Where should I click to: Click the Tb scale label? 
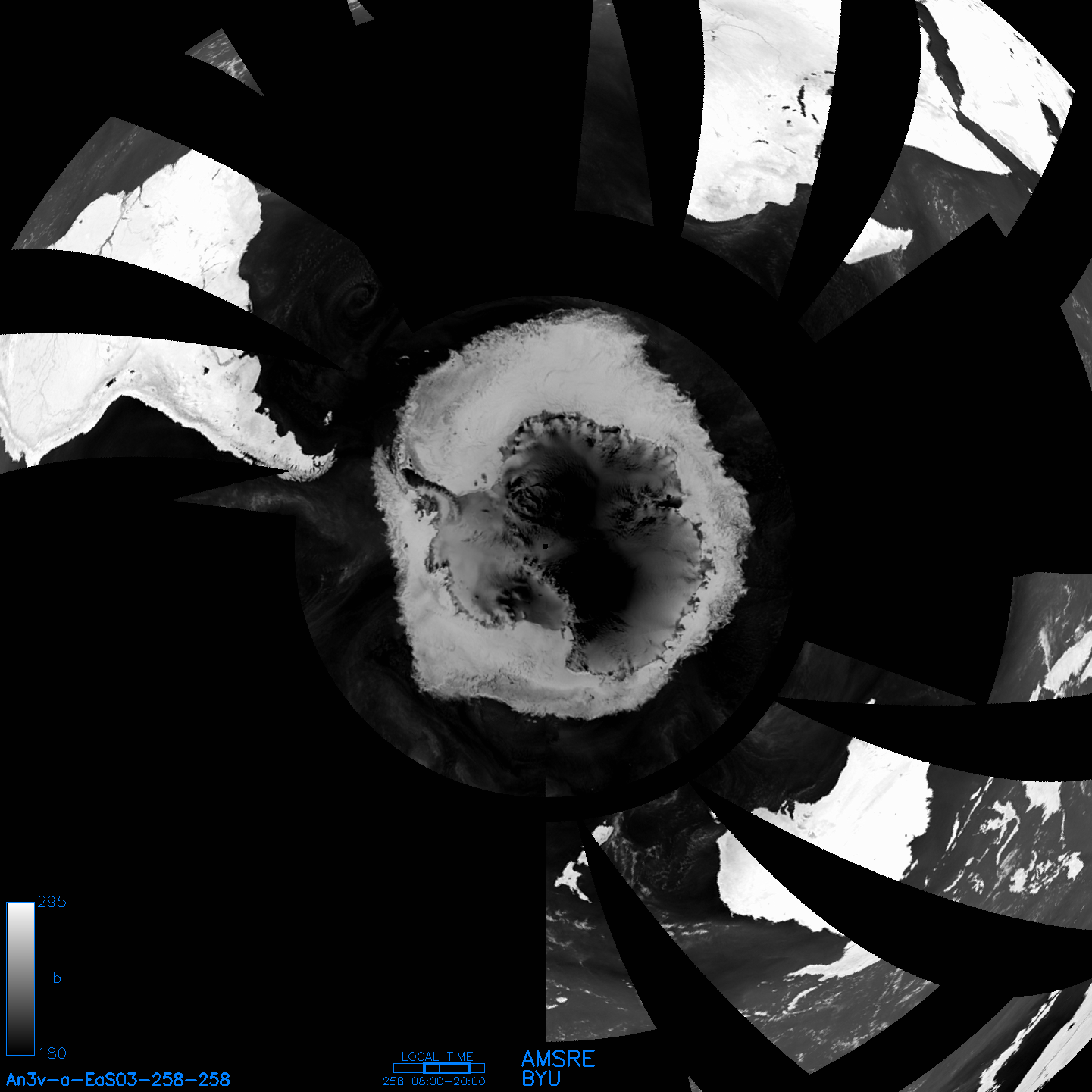(52, 978)
